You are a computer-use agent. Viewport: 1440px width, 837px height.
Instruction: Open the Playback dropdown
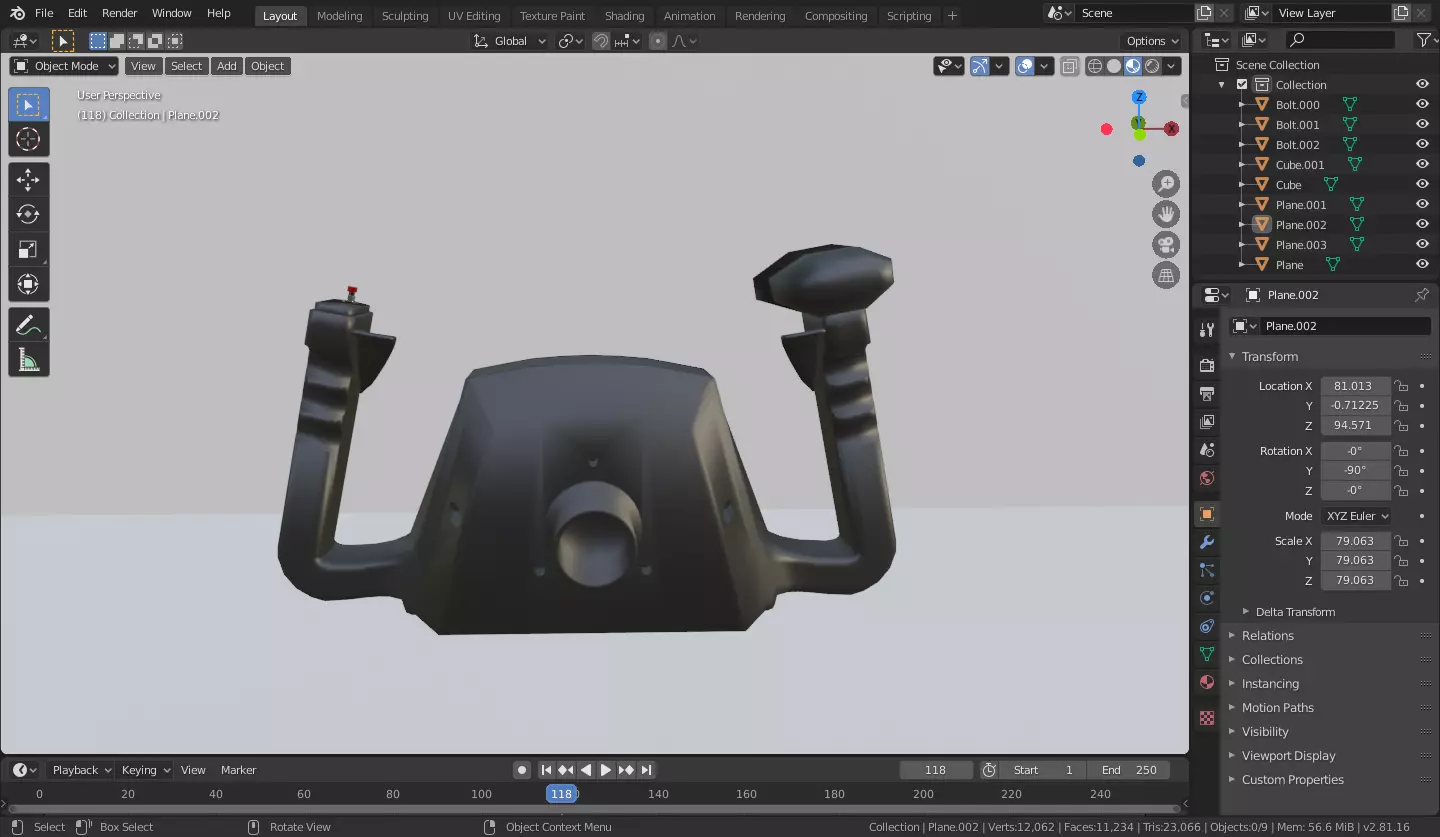pyautogui.click(x=82, y=770)
